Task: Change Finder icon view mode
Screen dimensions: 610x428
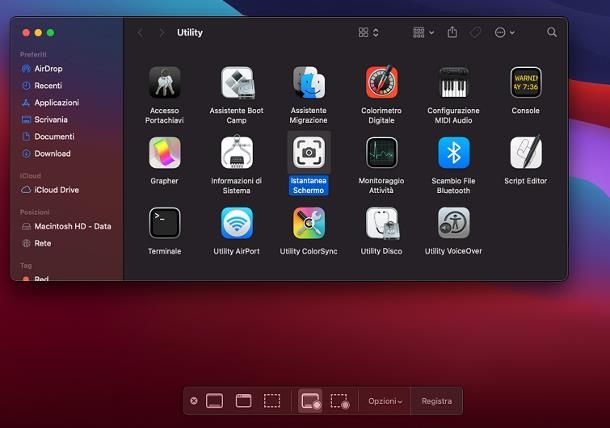Action: click(368, 32)
